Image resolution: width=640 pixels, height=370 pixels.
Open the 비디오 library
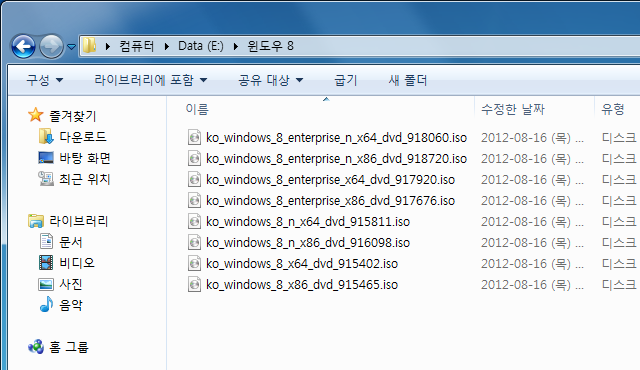click(x=77, y=263)
